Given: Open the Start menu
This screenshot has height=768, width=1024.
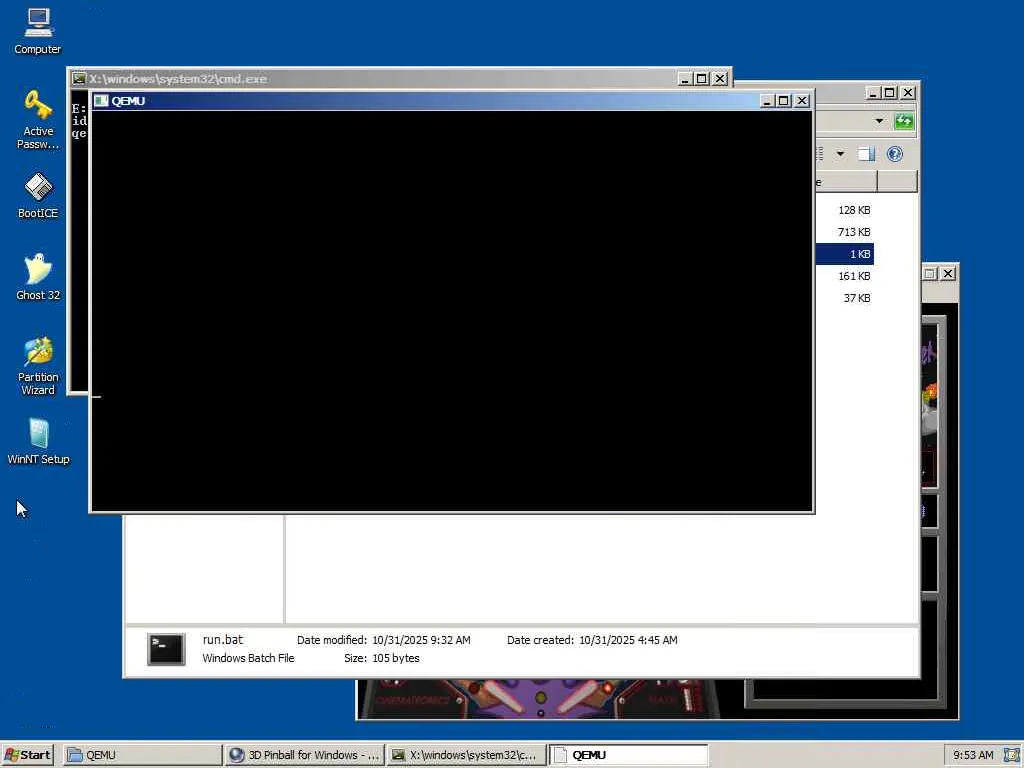Looking at the screenshot, I should (27, 755).
